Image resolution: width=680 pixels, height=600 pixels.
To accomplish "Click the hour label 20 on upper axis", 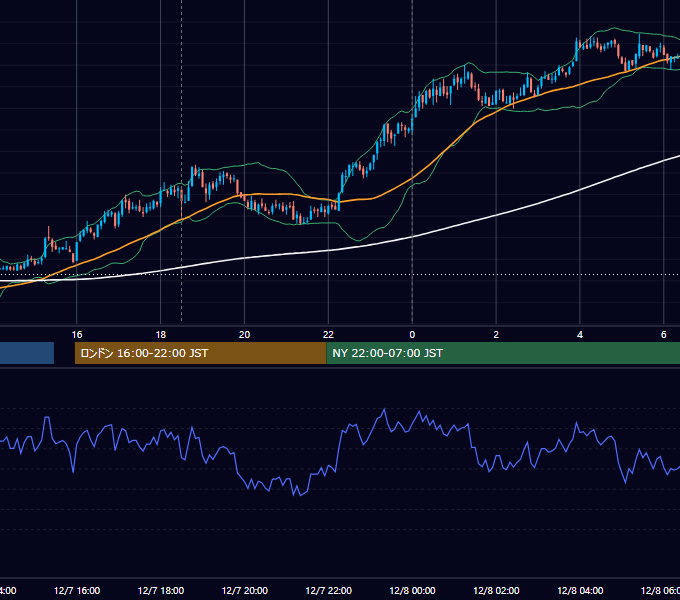I will pos(245,335).
